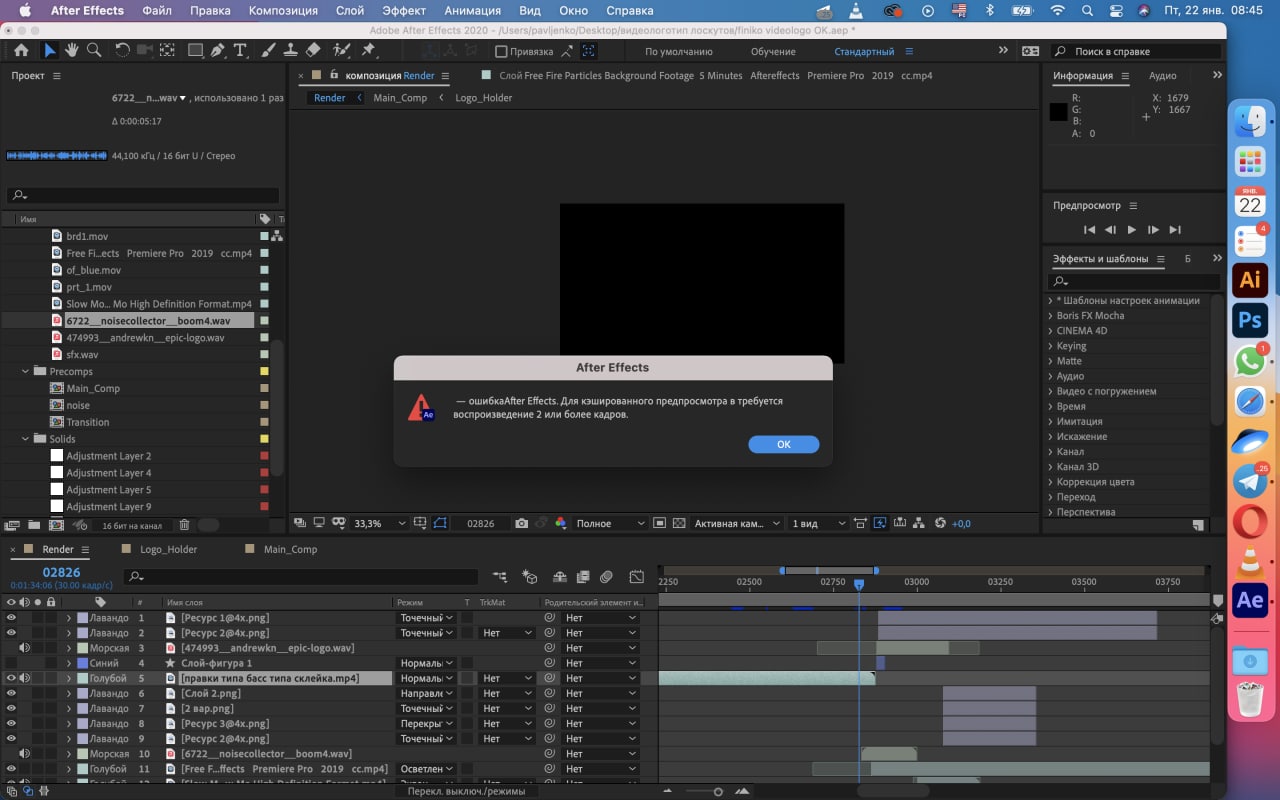Hide layer 11 Free Fire video

click(12, 769)
